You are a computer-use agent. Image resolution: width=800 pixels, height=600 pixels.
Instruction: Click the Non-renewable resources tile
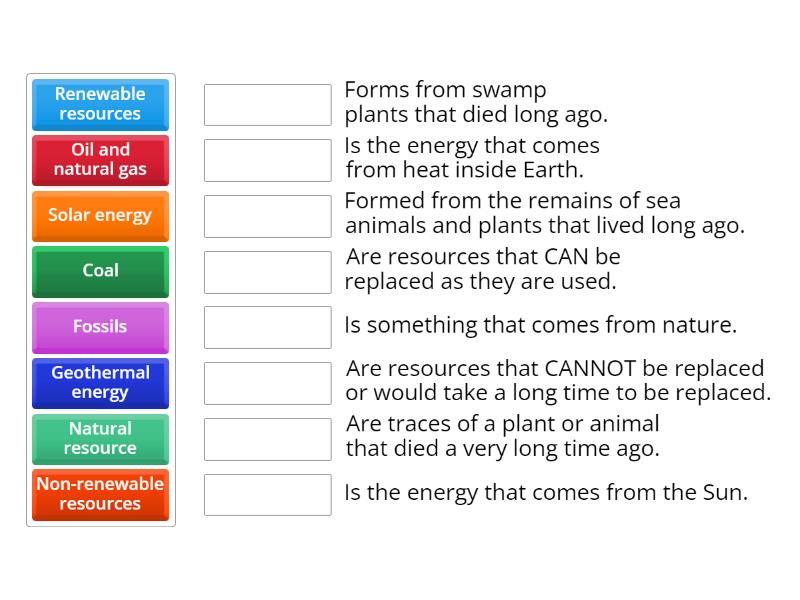click(100, 494)
